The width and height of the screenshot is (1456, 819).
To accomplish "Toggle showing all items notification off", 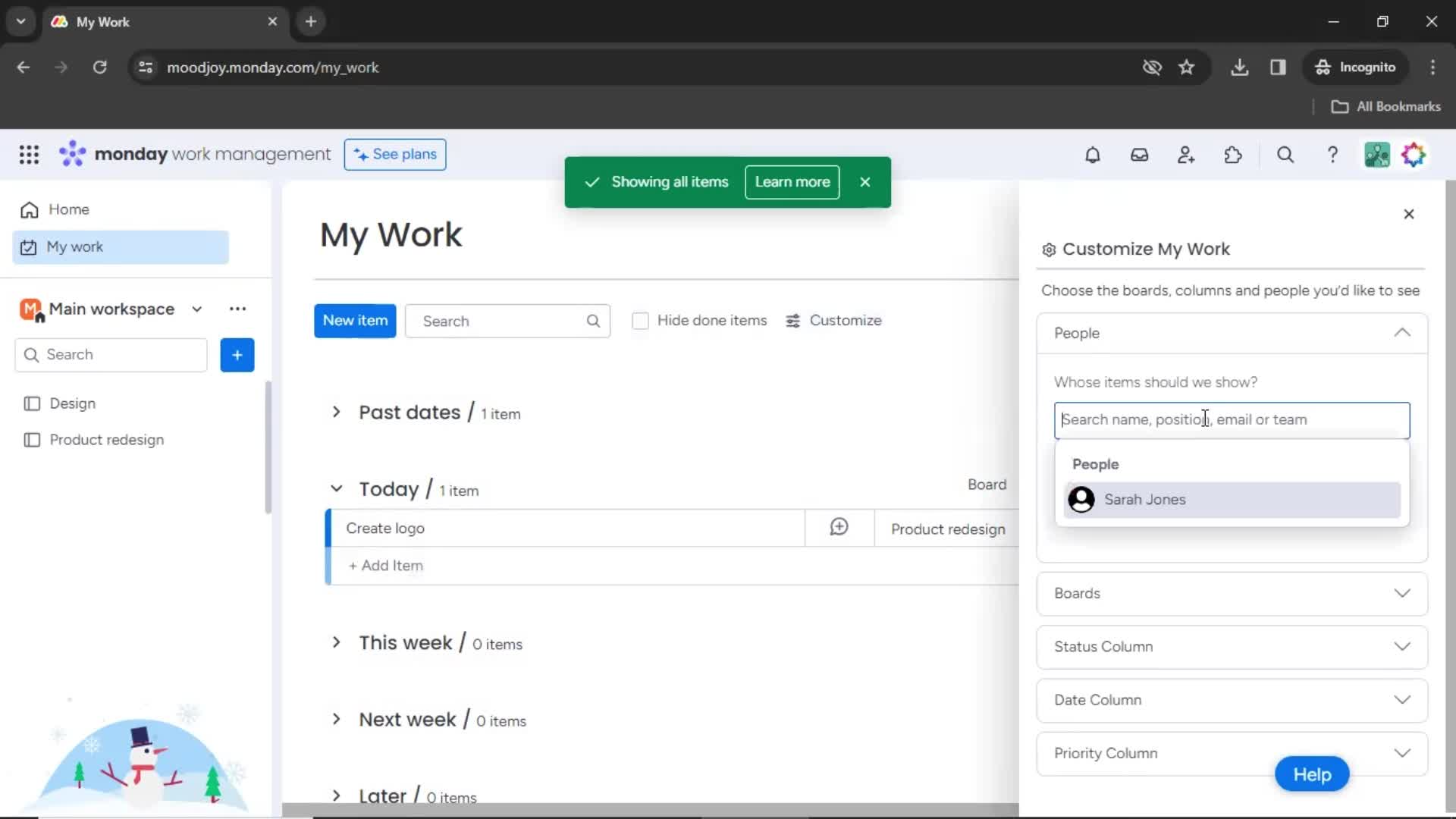I will coord(865,182).
